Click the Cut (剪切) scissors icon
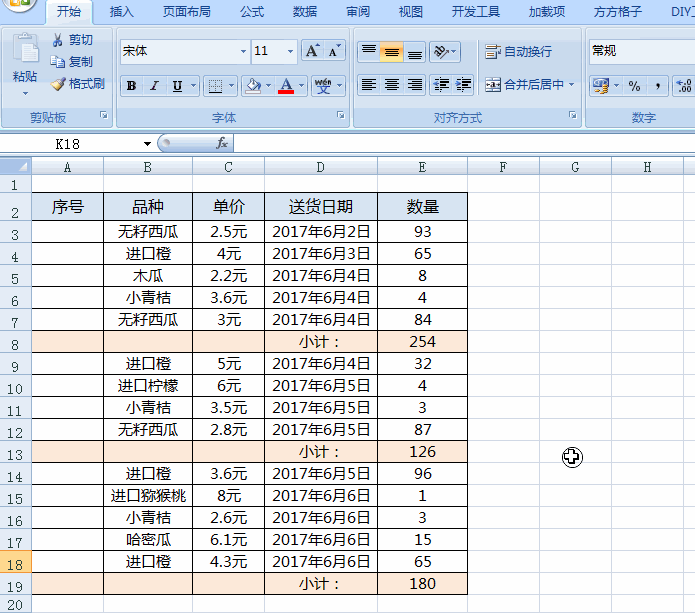 tap(58, 40)
